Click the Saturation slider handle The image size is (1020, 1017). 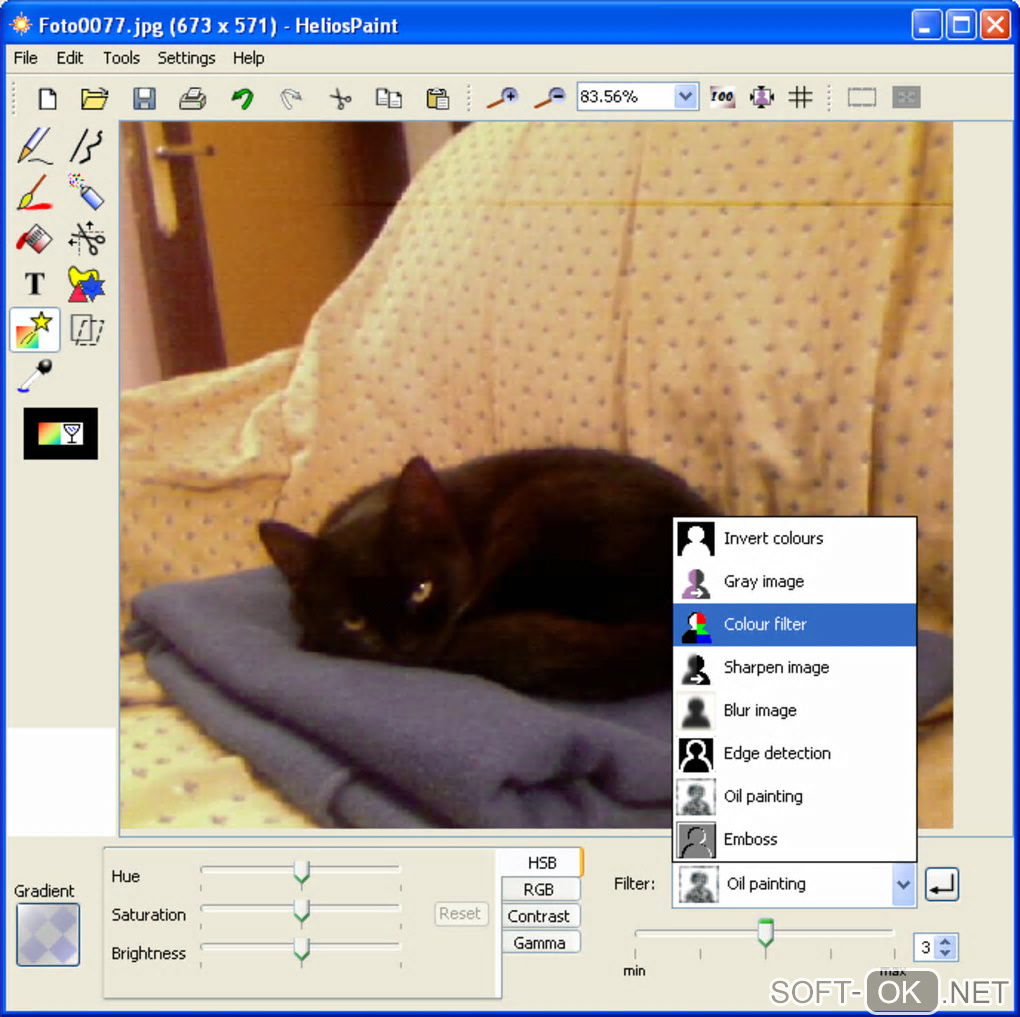(x=301, y=912)
